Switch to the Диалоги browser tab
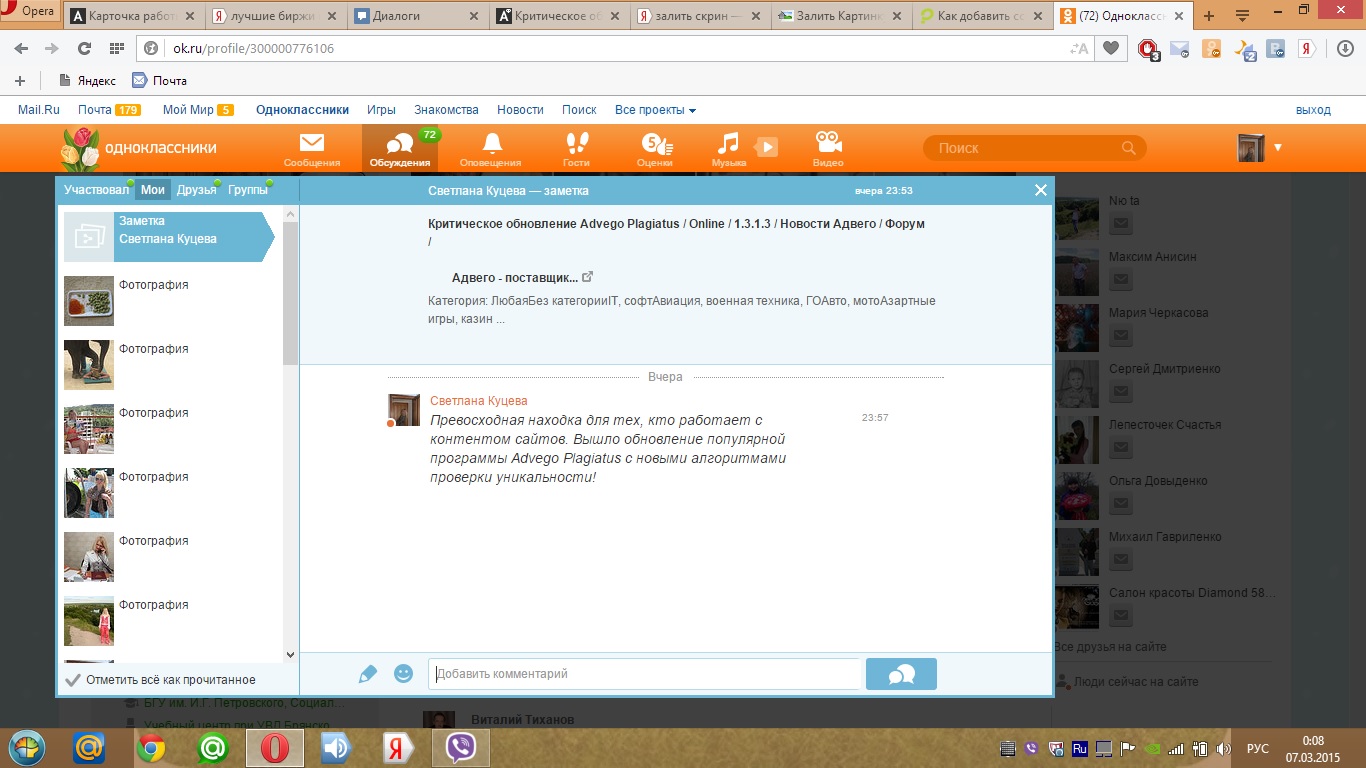This screenshot has height=768, width=1366. [417, 16]
